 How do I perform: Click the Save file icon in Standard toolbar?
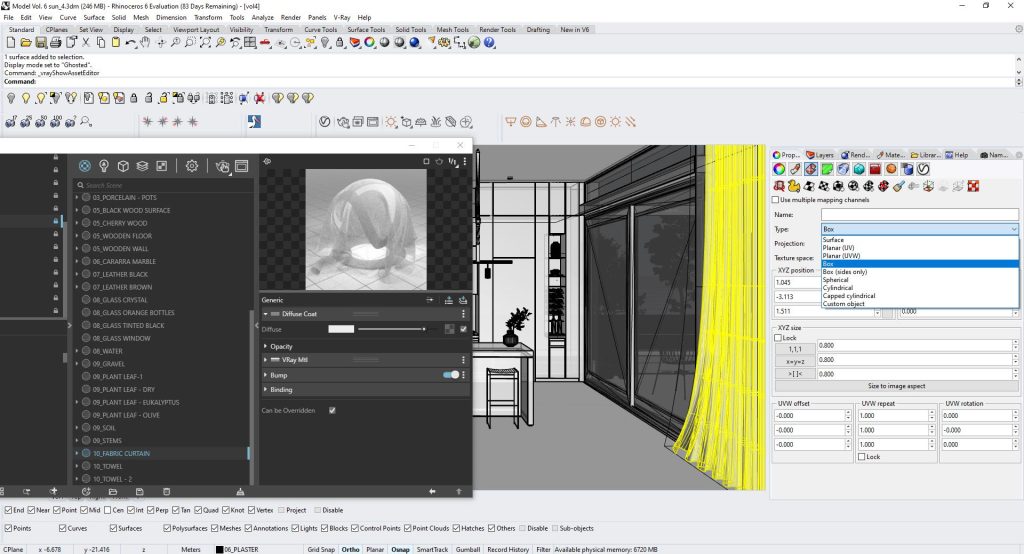(40, 42)
